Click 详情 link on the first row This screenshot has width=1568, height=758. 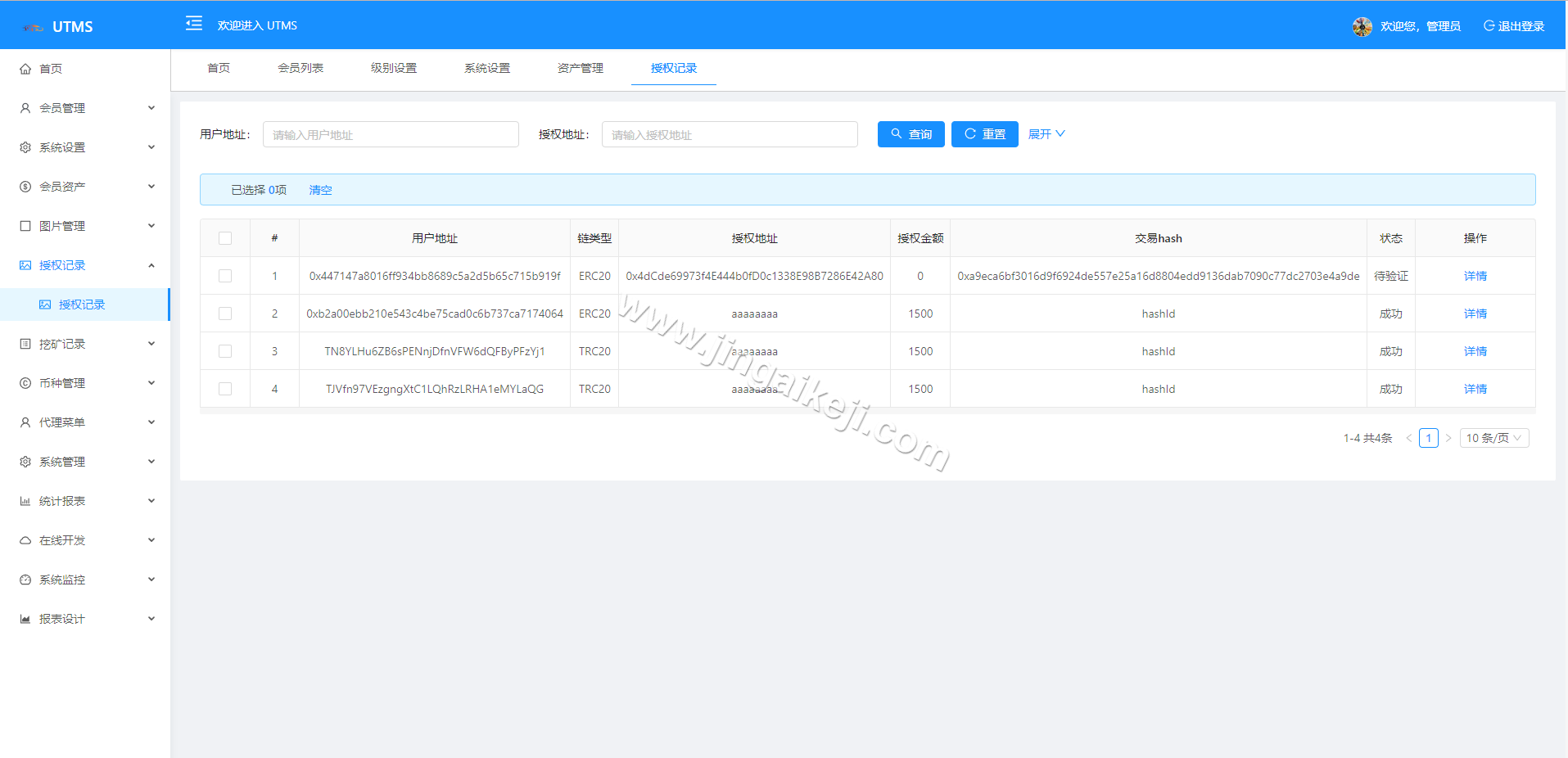tap(1475, 275)
